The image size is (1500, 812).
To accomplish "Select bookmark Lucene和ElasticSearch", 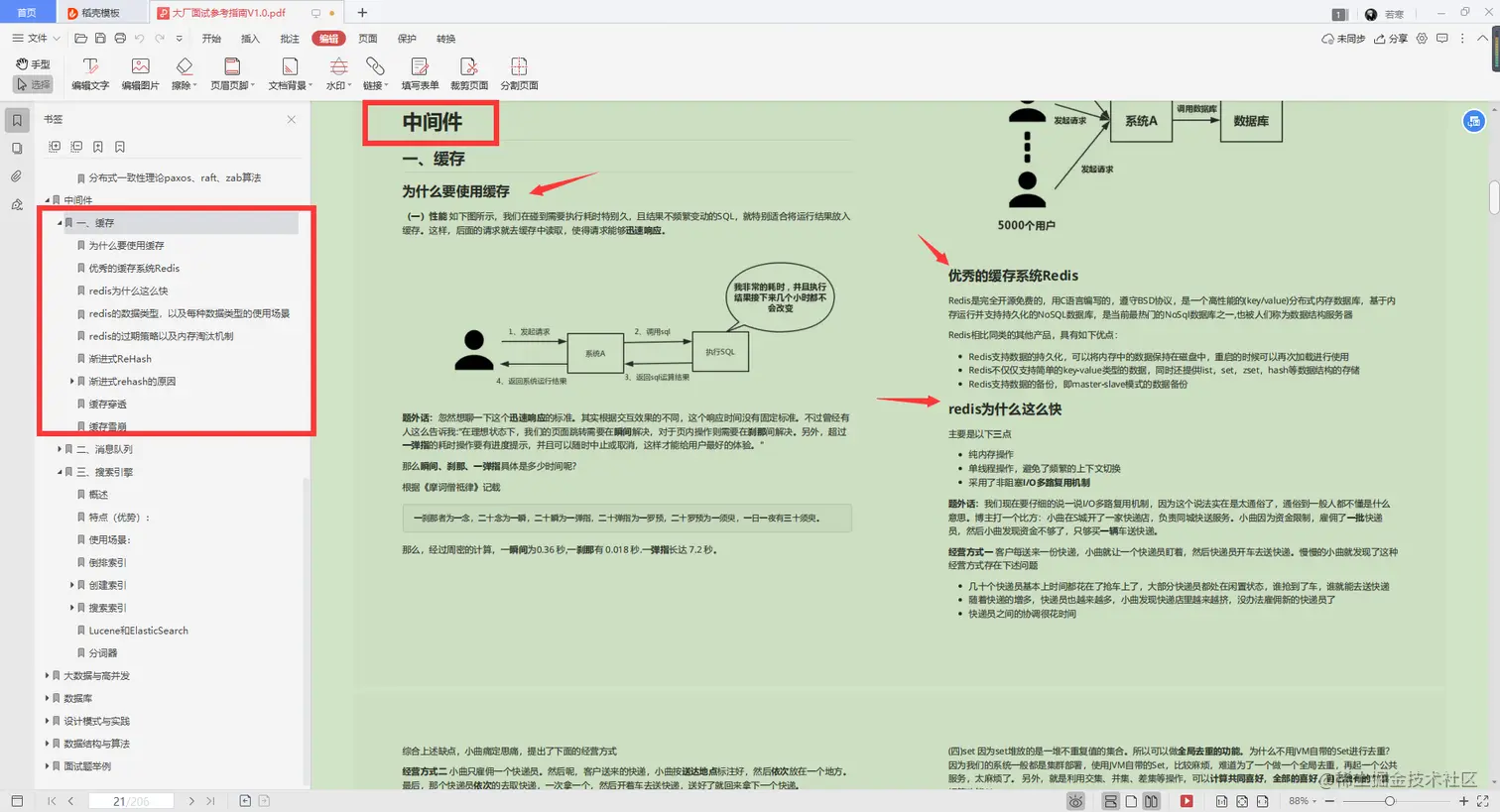I will (138, 631).
